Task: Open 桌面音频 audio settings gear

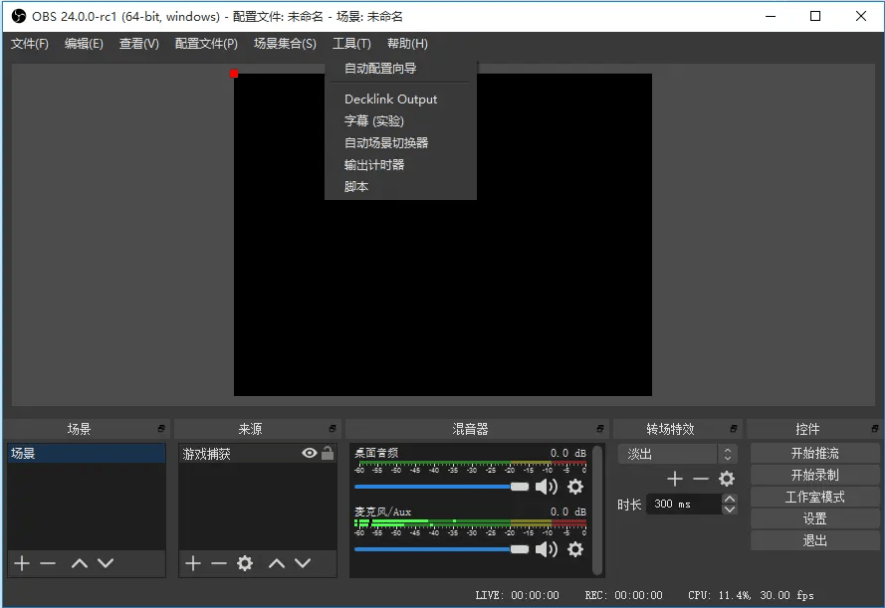Action: point(573,487)
